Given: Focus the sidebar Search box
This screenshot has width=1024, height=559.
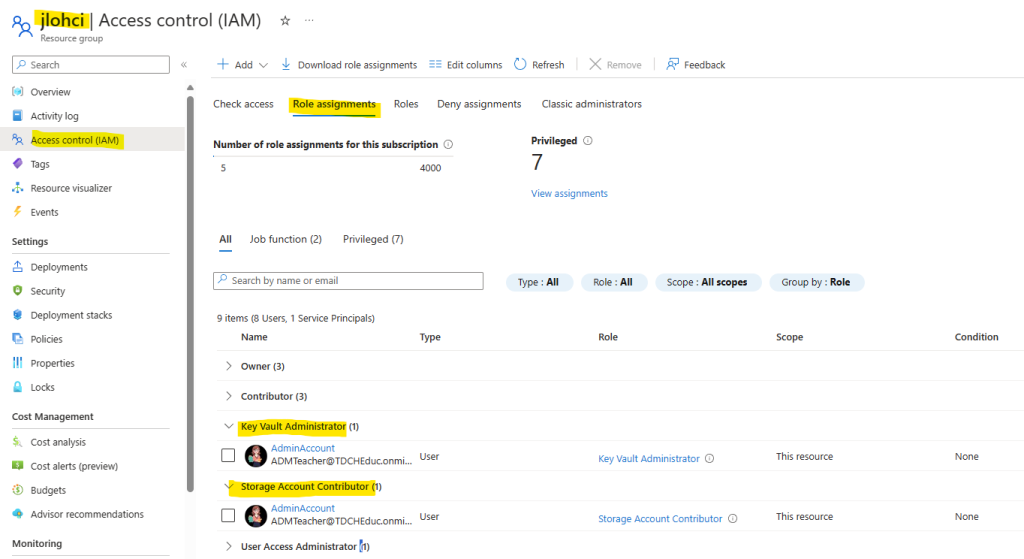Looking at the screenshot, I should [91, 65].
